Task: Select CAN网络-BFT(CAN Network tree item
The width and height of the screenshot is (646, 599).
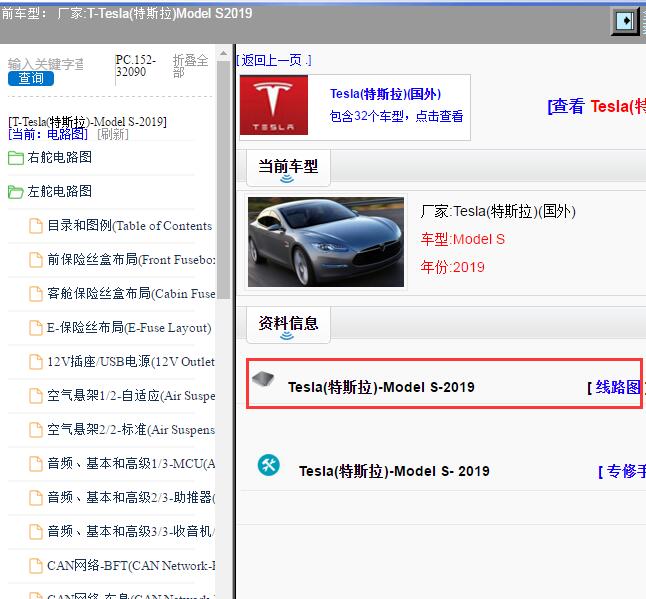Action: click(x=131, y=566)
